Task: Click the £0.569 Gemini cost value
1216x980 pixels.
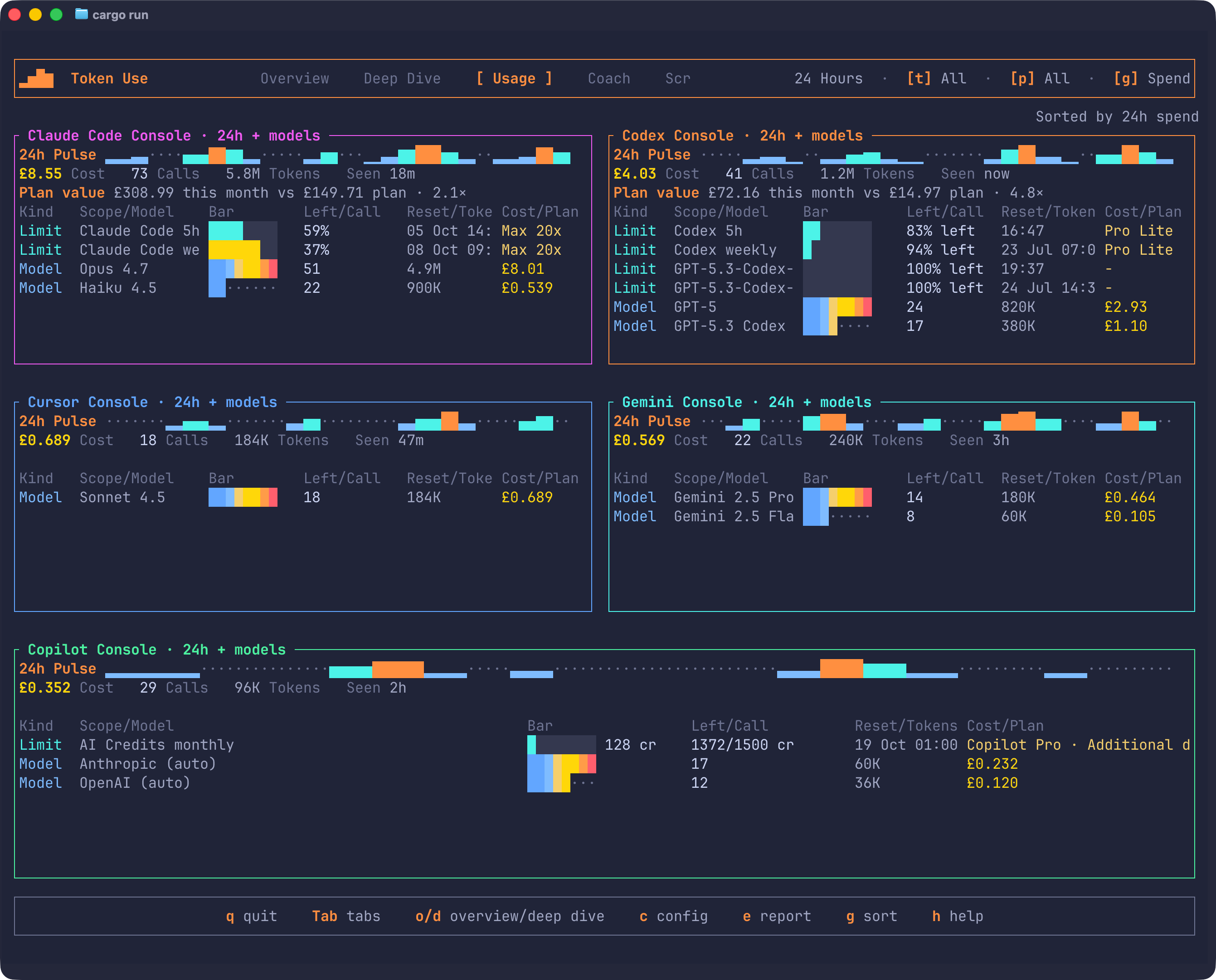Action: click(639, 440)
